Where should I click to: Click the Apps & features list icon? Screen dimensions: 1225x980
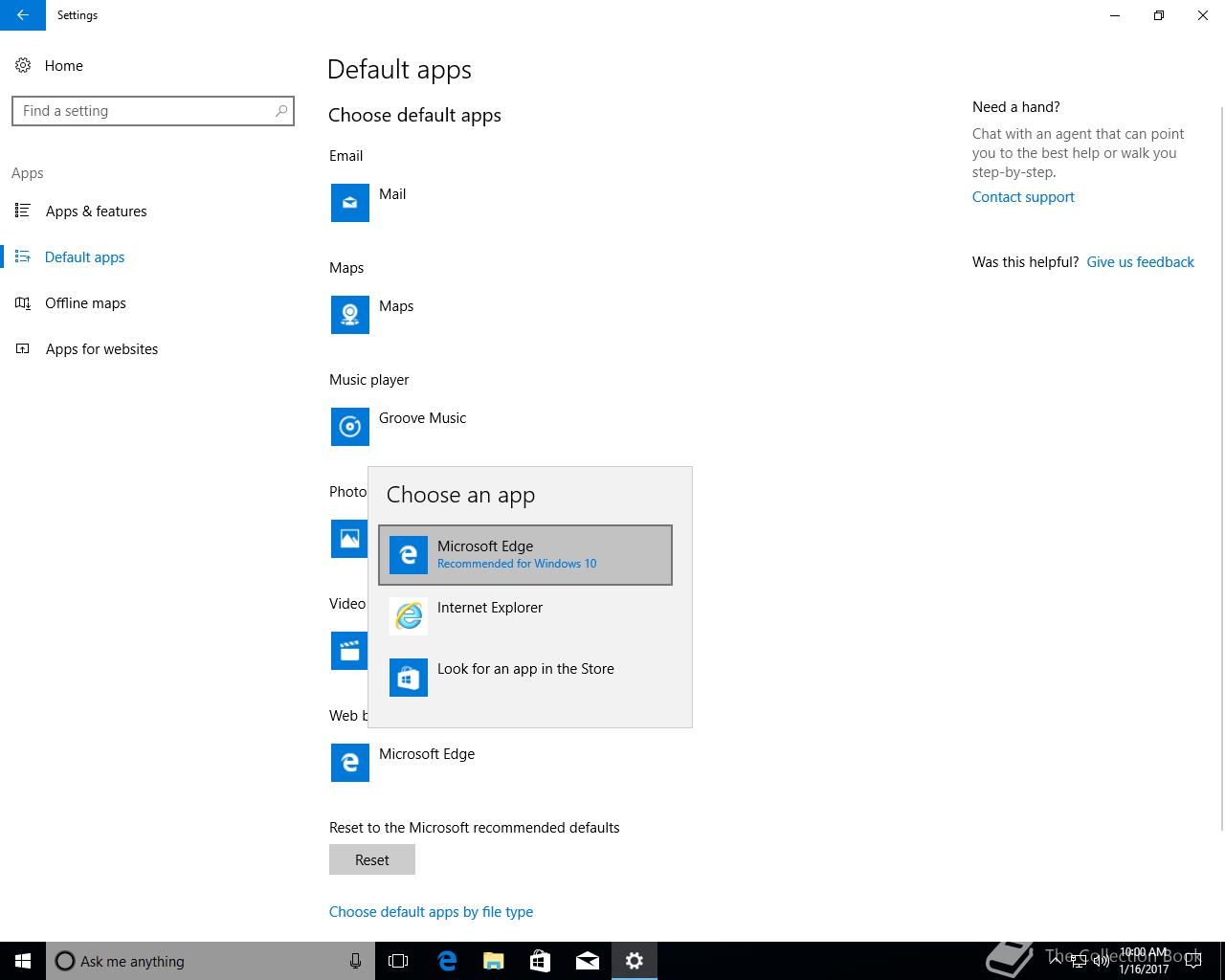[x=23, y=211]
